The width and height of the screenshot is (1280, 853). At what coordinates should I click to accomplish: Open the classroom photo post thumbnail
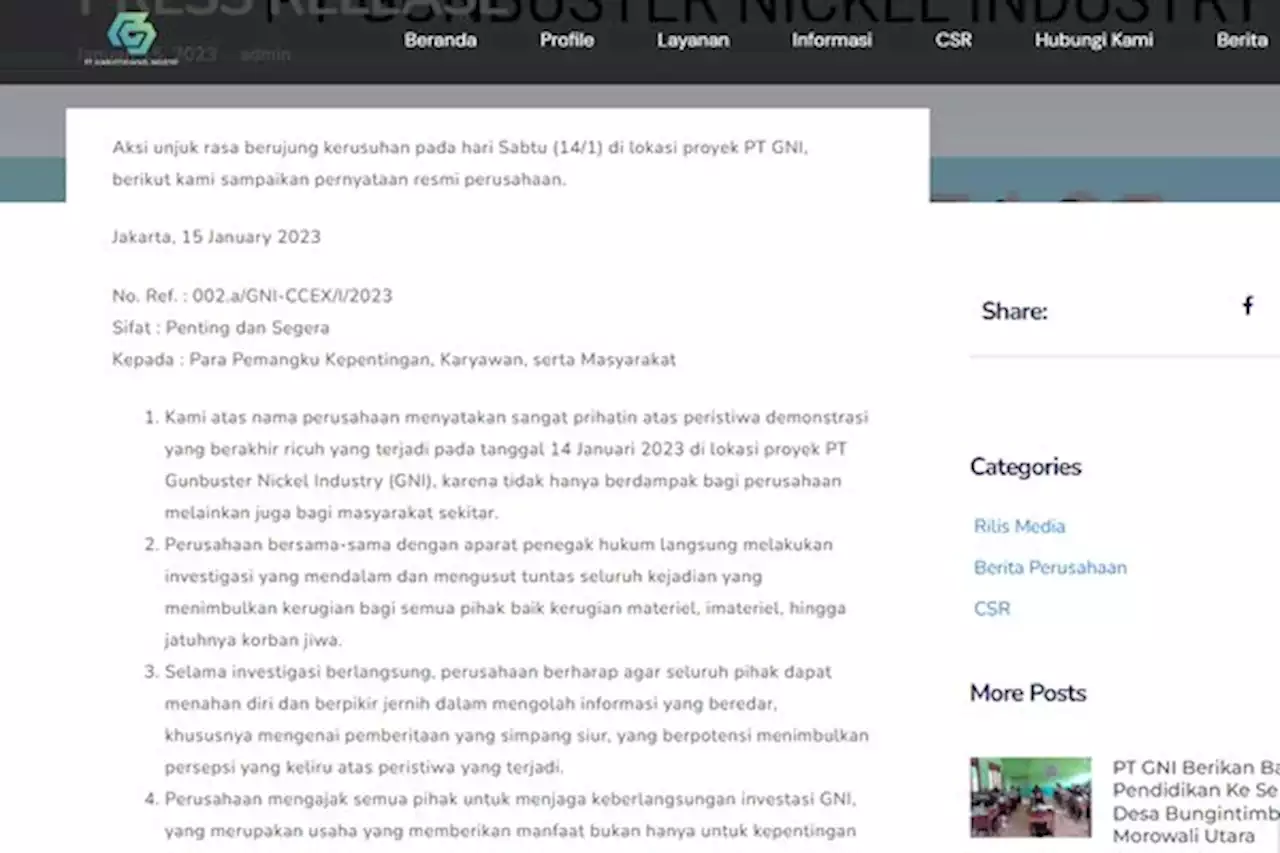pyautogui.click(x=1030, y=797)
